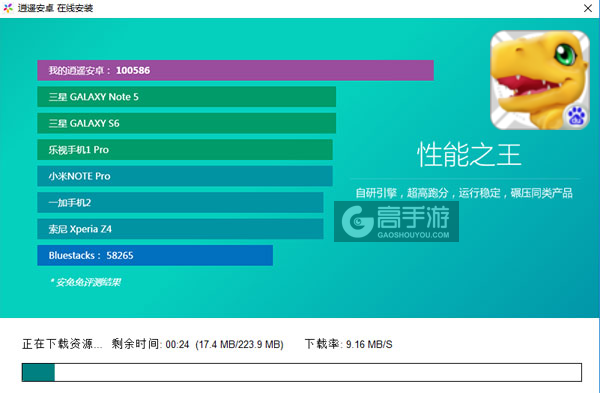This screenshot has height=393, width=600.
Task: Close the 逍遥安卓 installer window
Action: (x=588, y=8)
